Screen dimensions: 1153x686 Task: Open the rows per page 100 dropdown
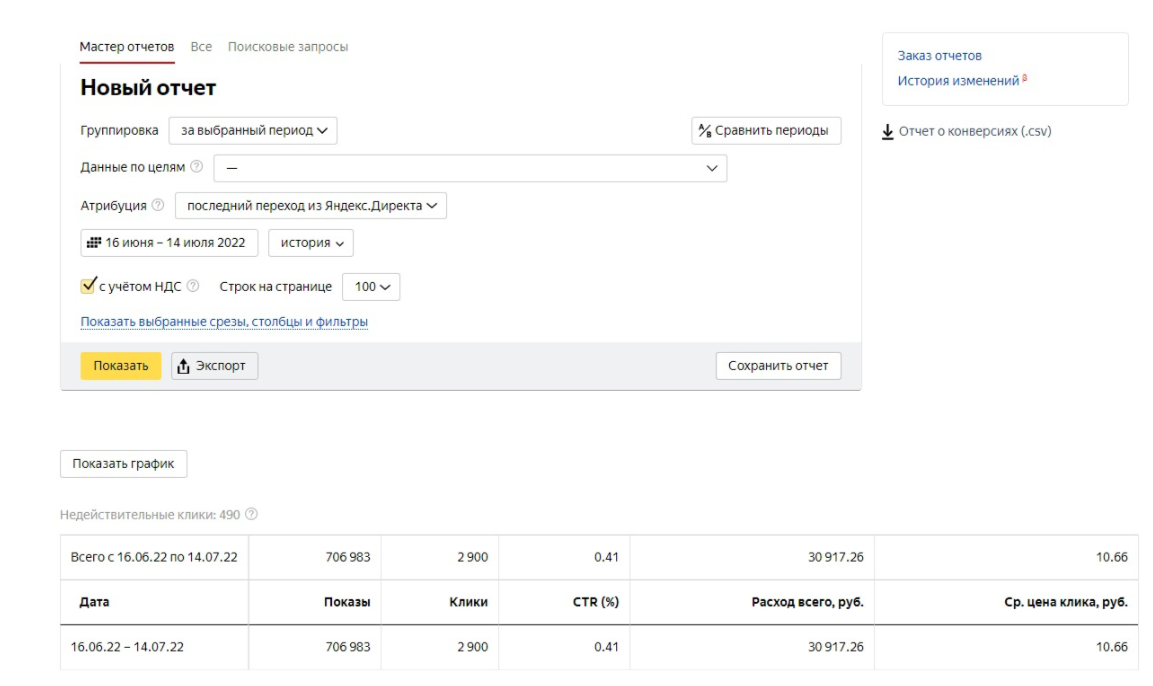pos(371,287)
